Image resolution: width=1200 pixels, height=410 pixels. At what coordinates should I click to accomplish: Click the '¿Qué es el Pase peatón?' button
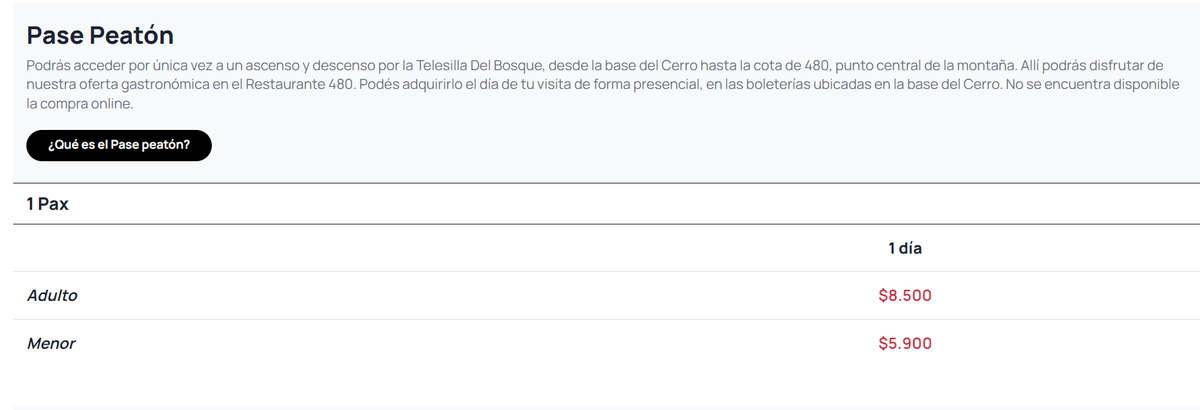pyautogui.click(x=119, y=146)
